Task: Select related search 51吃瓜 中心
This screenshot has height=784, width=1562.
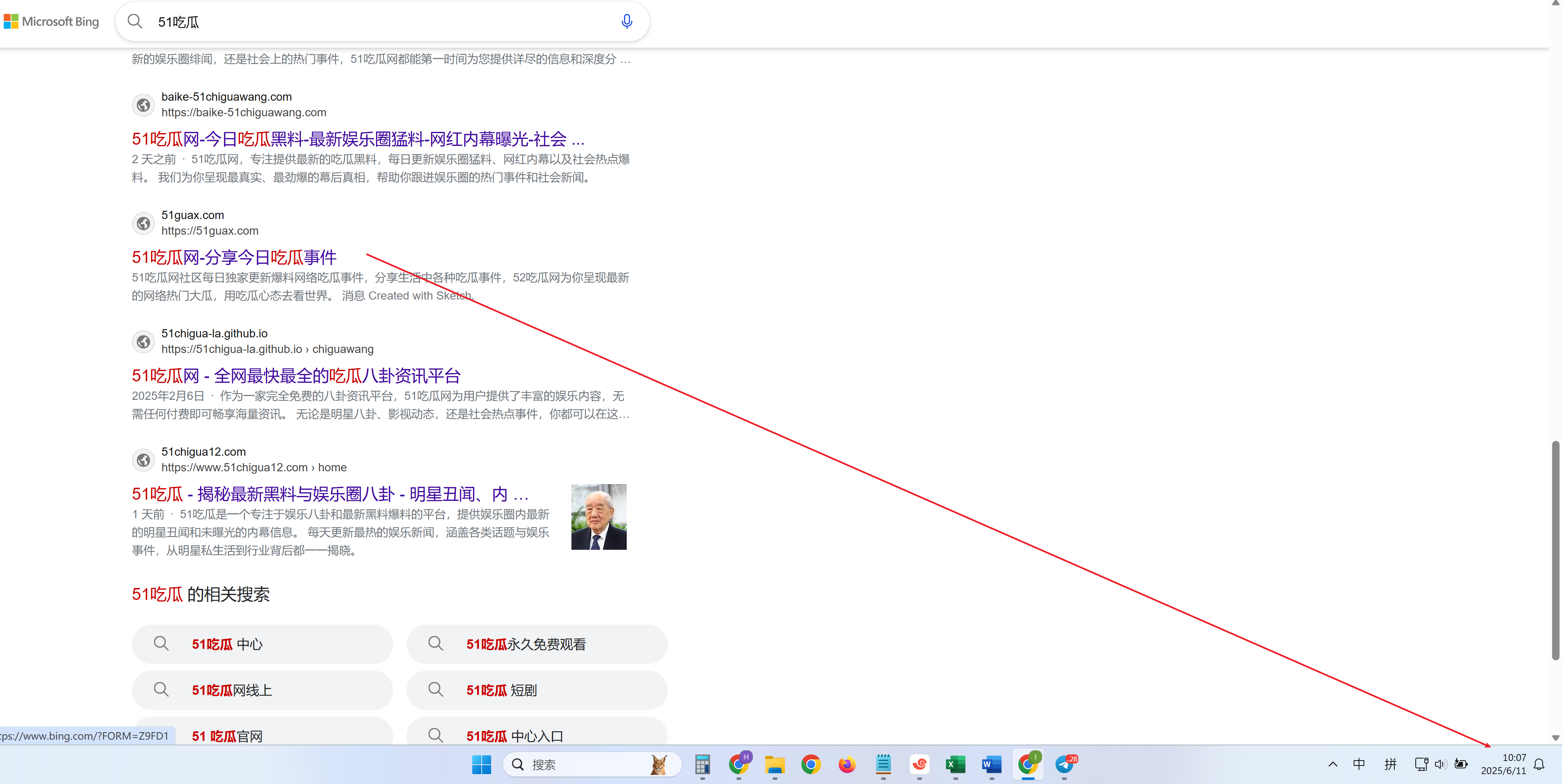Action: [x=262, y=644]
